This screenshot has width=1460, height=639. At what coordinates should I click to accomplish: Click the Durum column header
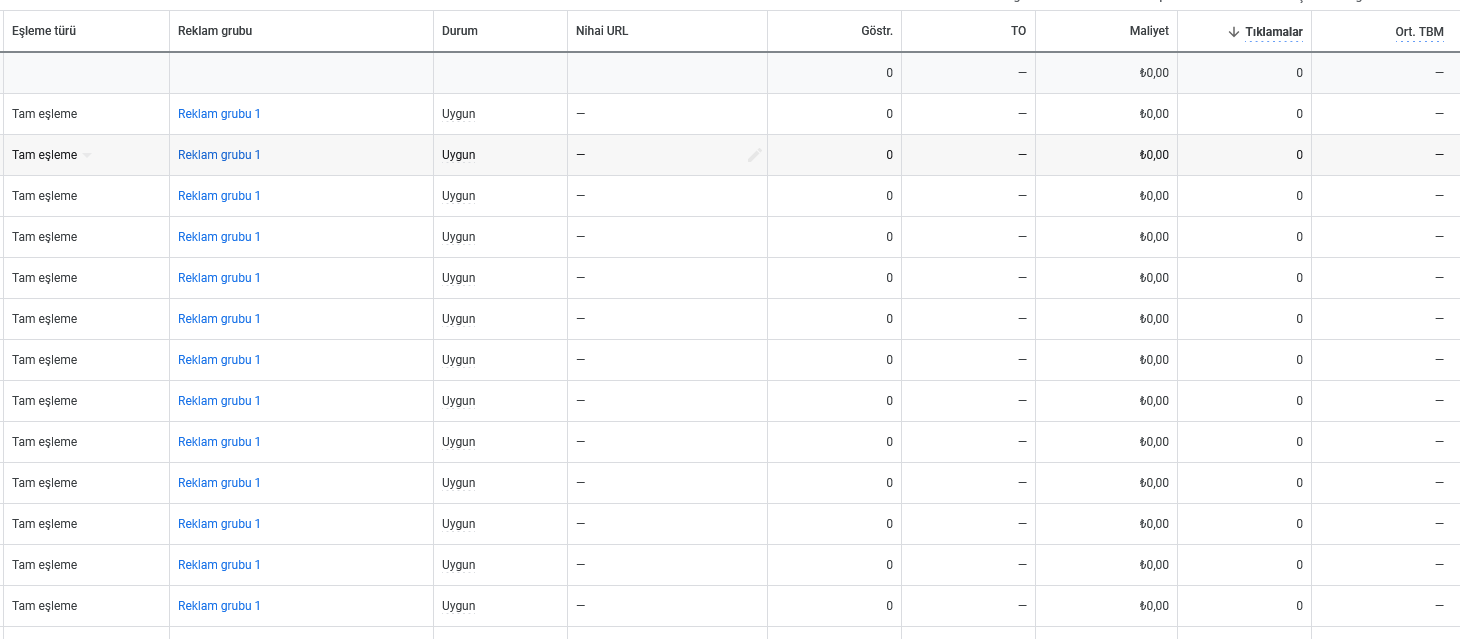tap(460, 31)
